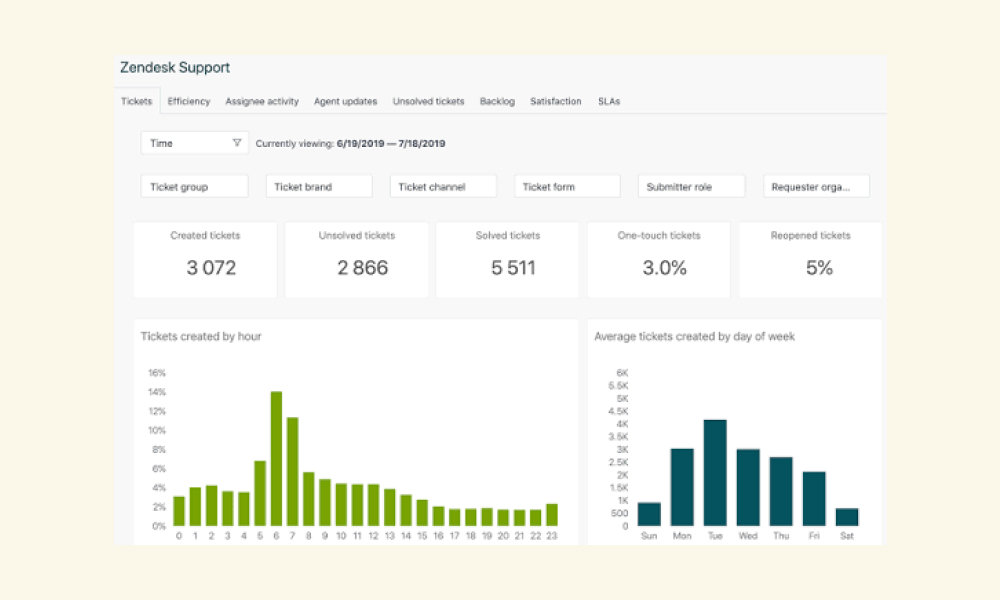
Task: Click the Reopened tickets value 5%
Action: click(x=819, y=268)
